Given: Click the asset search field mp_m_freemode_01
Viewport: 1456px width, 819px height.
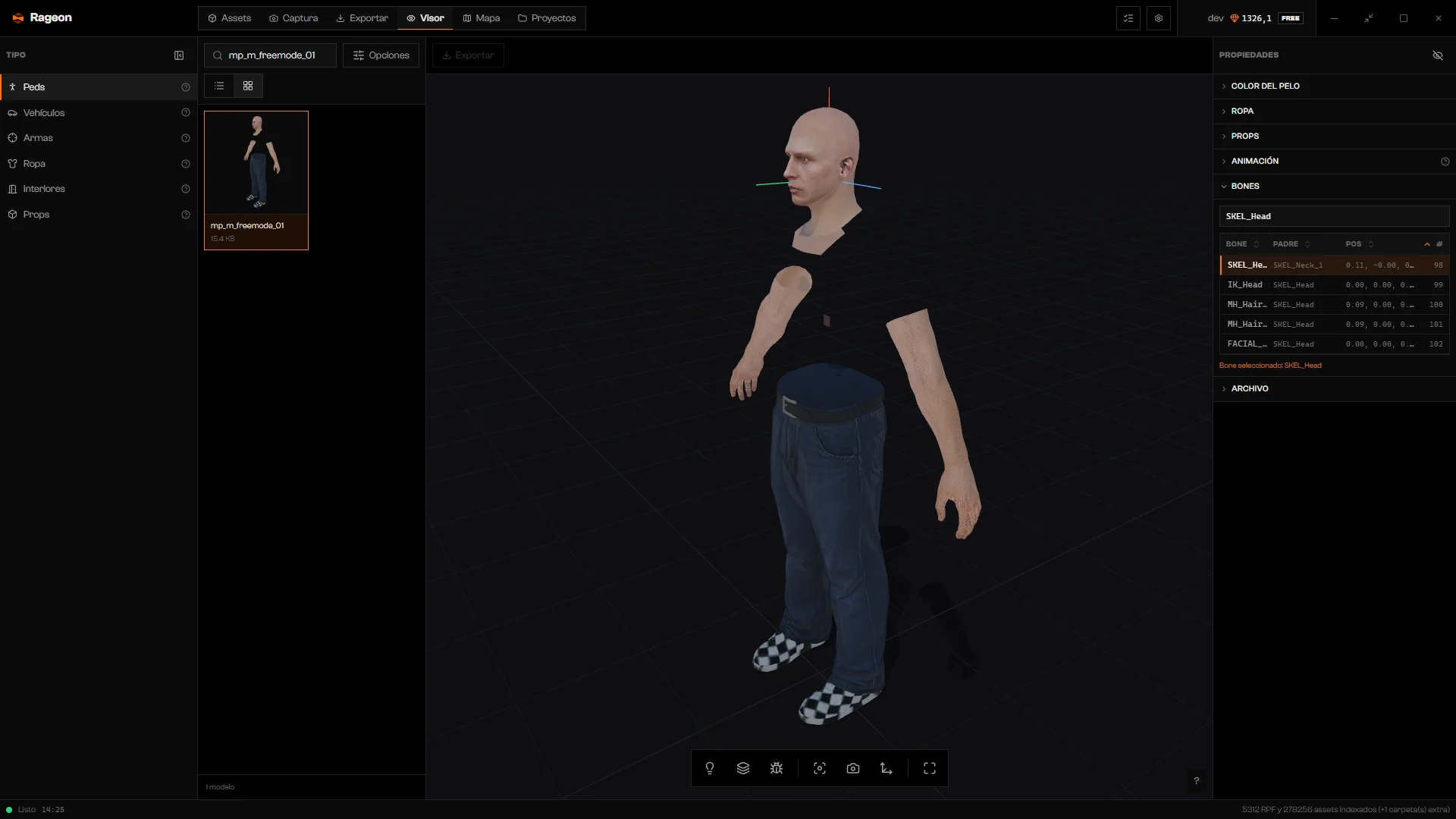Looking at the screenshot, I should [270, 55].
